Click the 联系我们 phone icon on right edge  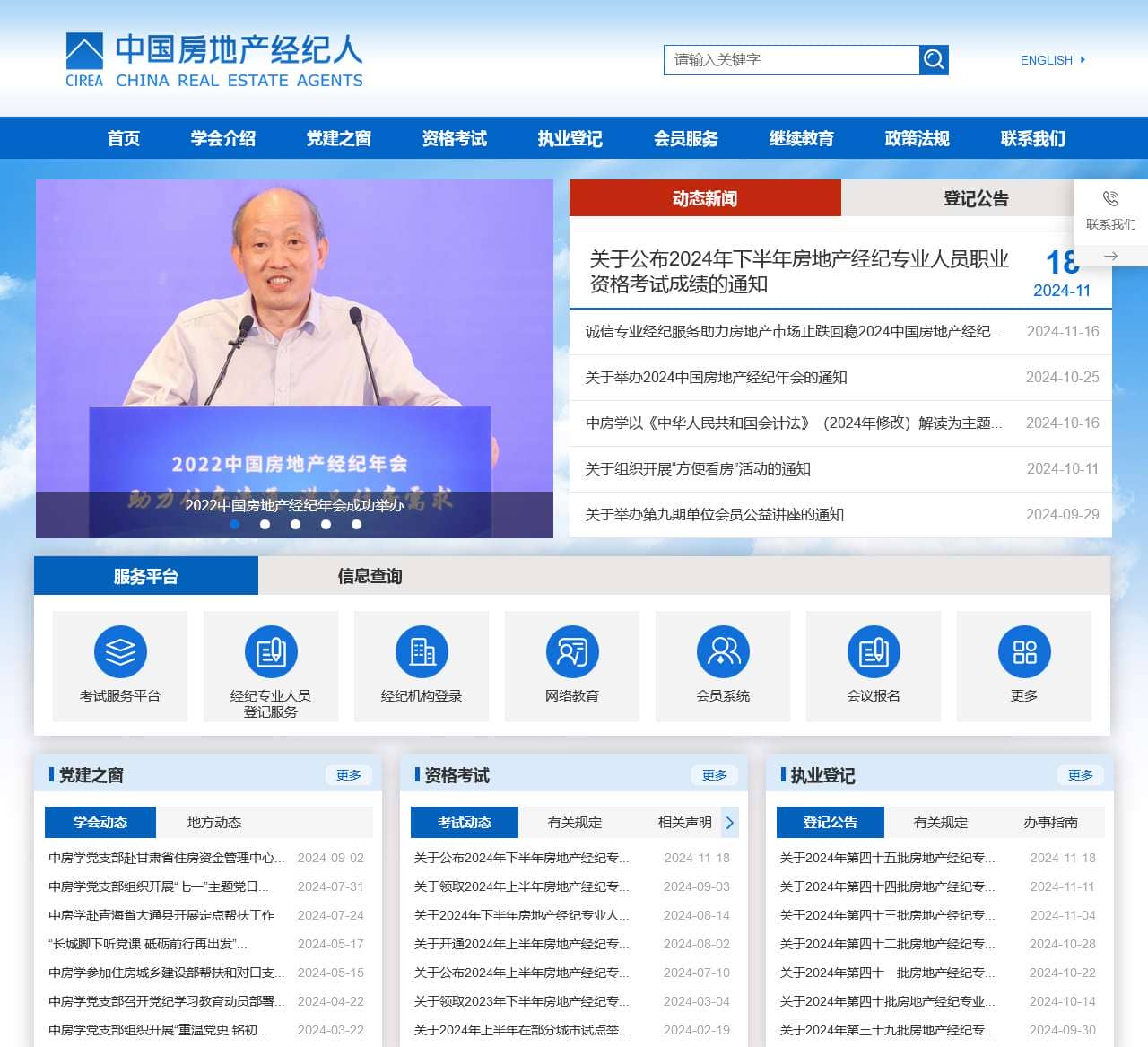[x=1109, y=199]
